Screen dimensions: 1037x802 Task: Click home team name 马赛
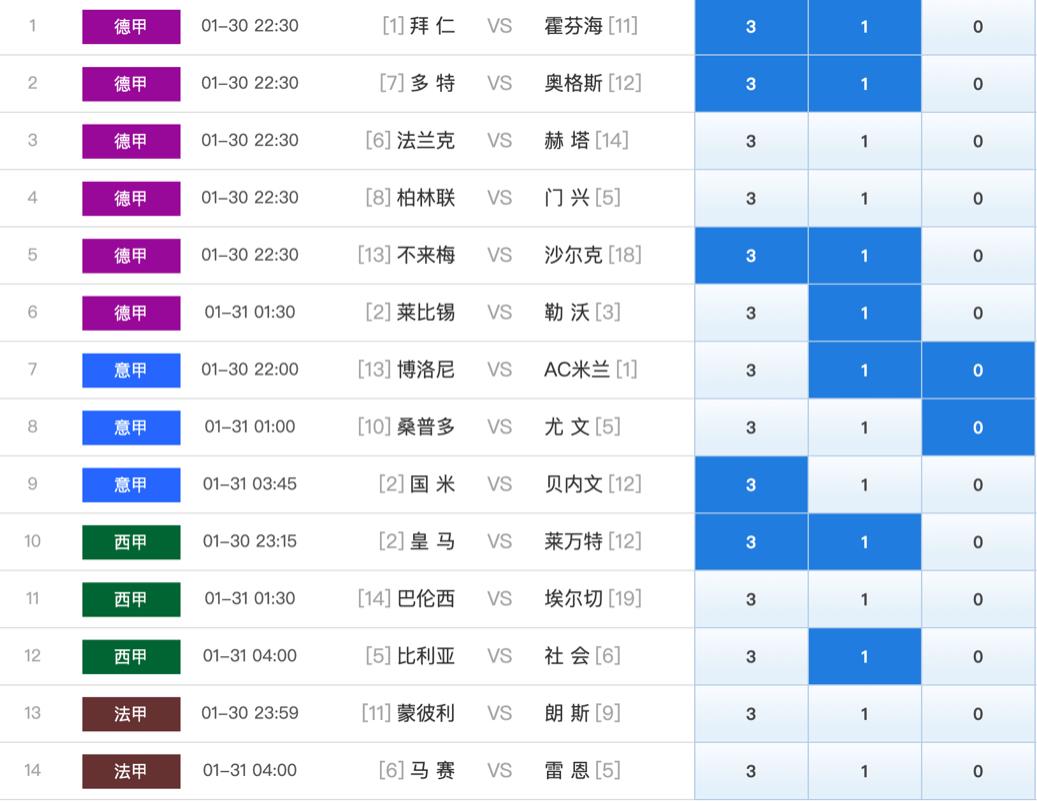click(433, 770)
